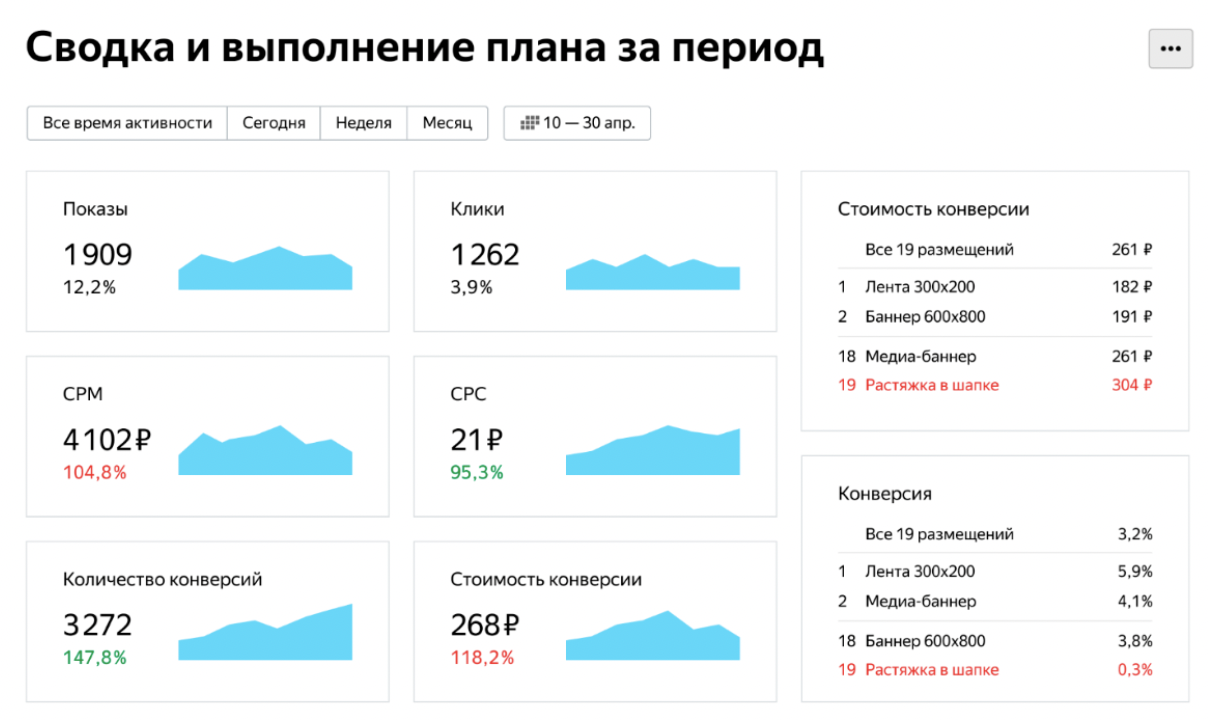Select 'Все время активности' period tab
1208x720 pixels.
click(x=127, y=123)
